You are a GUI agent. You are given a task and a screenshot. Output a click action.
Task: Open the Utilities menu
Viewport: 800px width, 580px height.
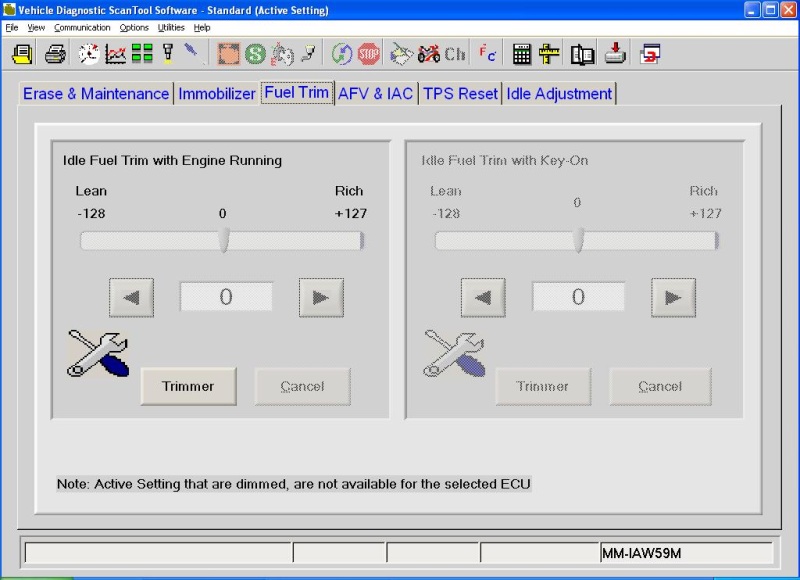[x=171, y=28]
